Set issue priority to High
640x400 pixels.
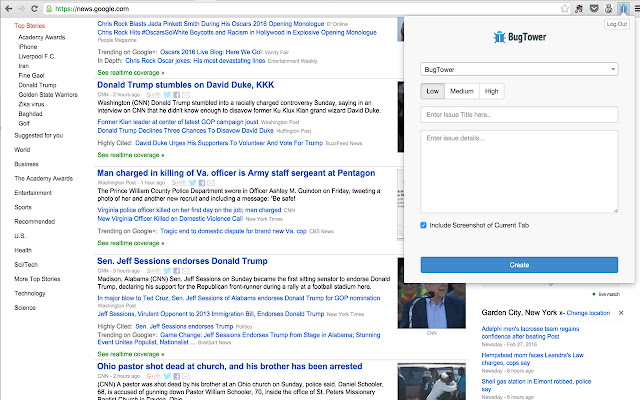pos(491,91)
